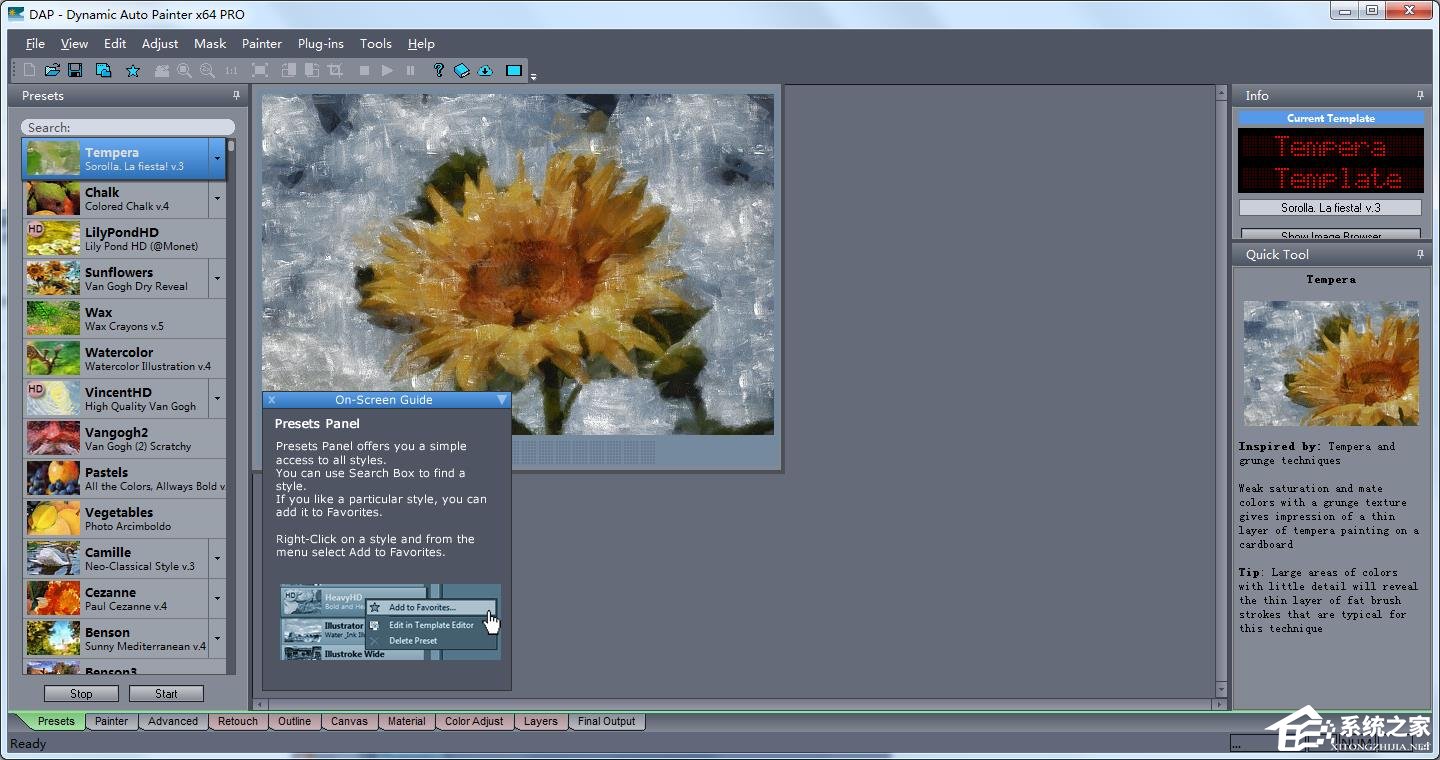
Task: Expand Benson preset dropdown arrow
Action: coord(217,639)
